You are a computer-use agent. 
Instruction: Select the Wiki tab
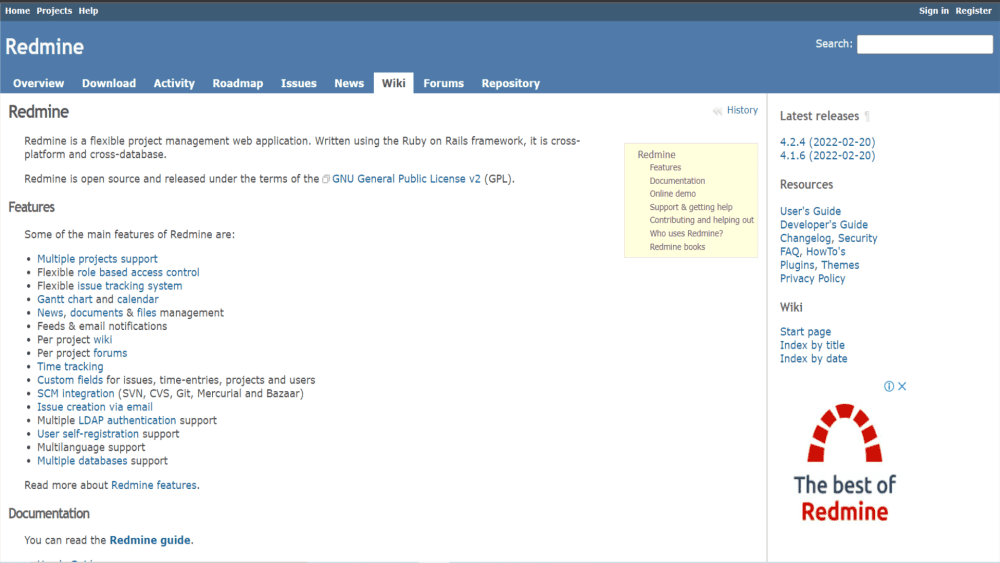pos(393,84)
